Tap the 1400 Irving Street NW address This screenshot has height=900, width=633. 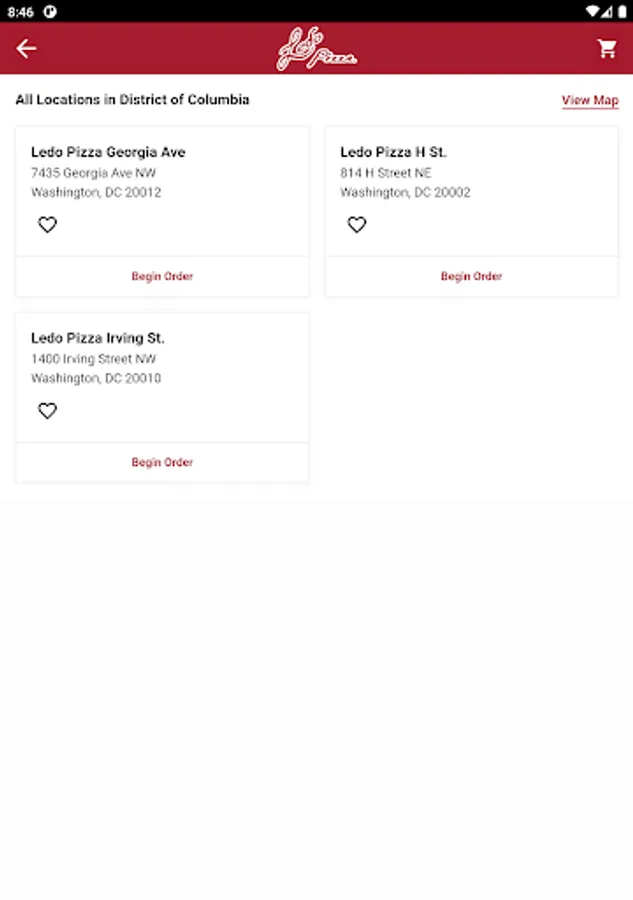(x=93, y=359)
